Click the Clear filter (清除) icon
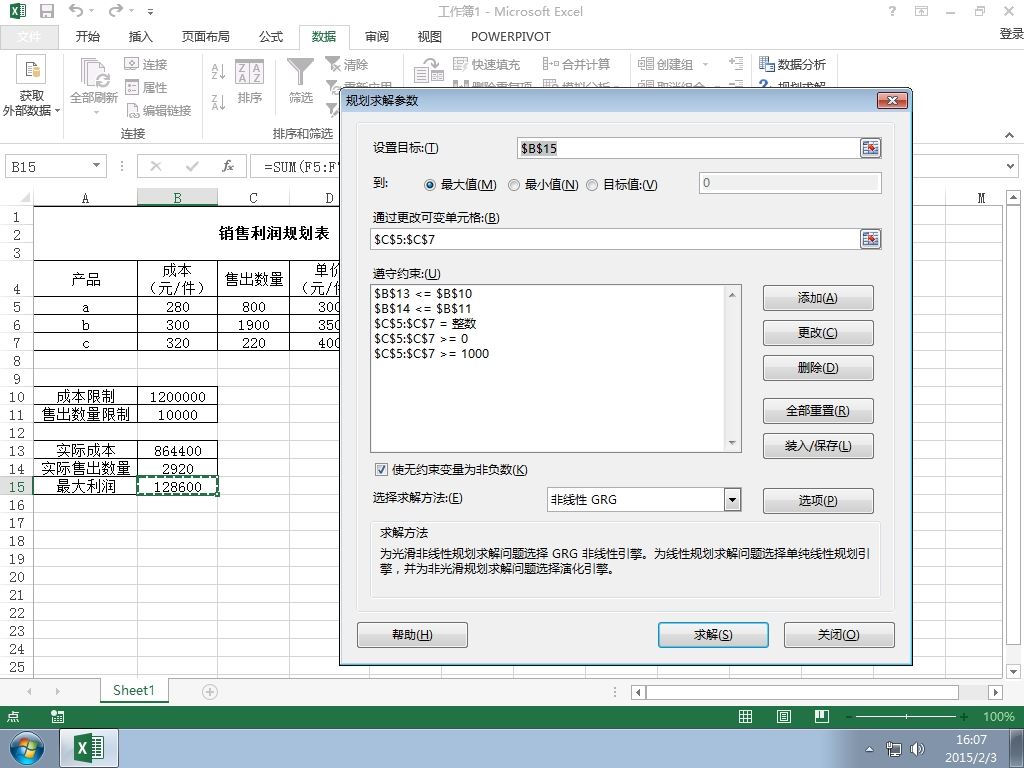This screenshot has width=1024, height=768. (332, 63)
